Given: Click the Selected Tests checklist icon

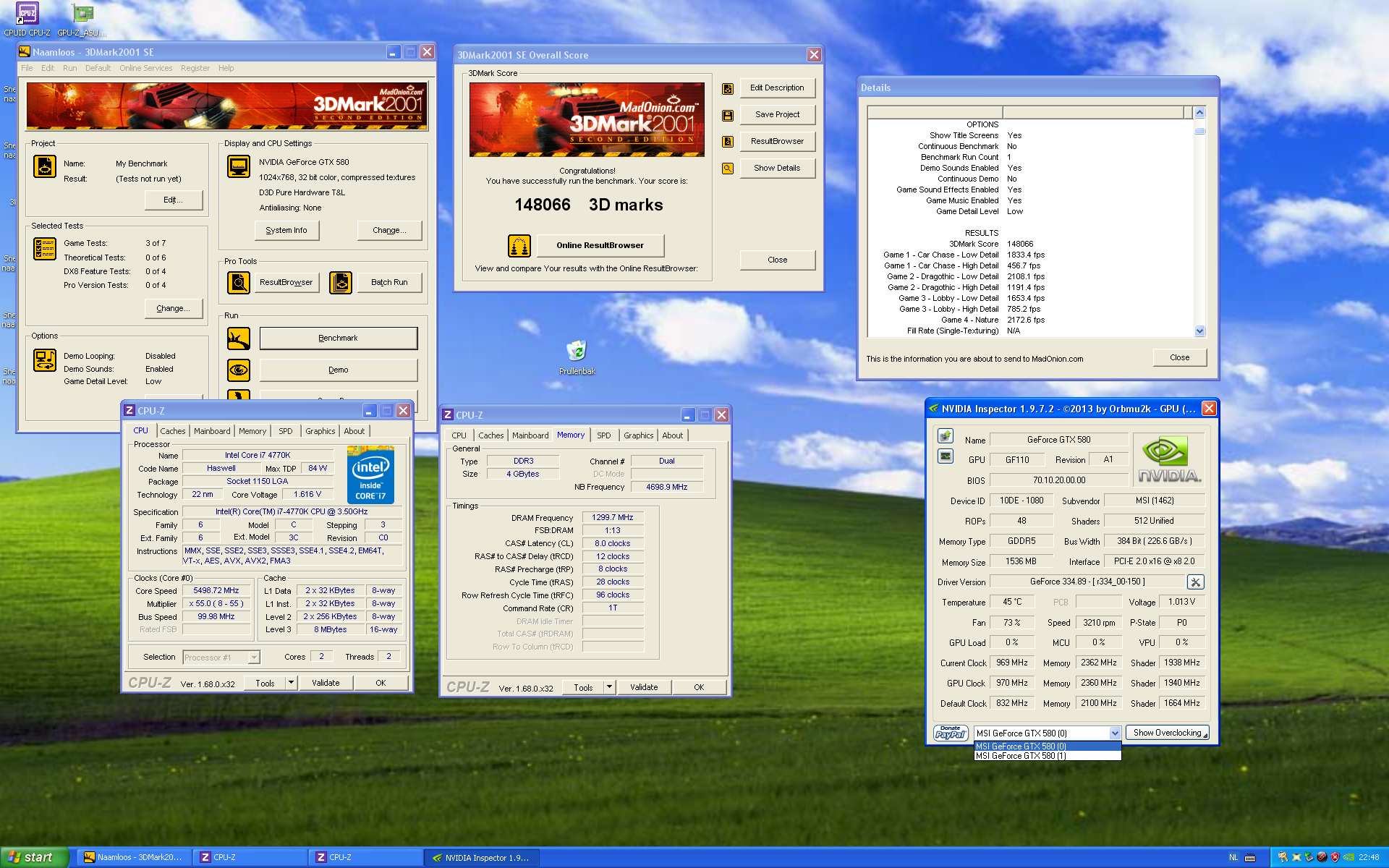Looking at the screenshot, I should tap(45, 249).
